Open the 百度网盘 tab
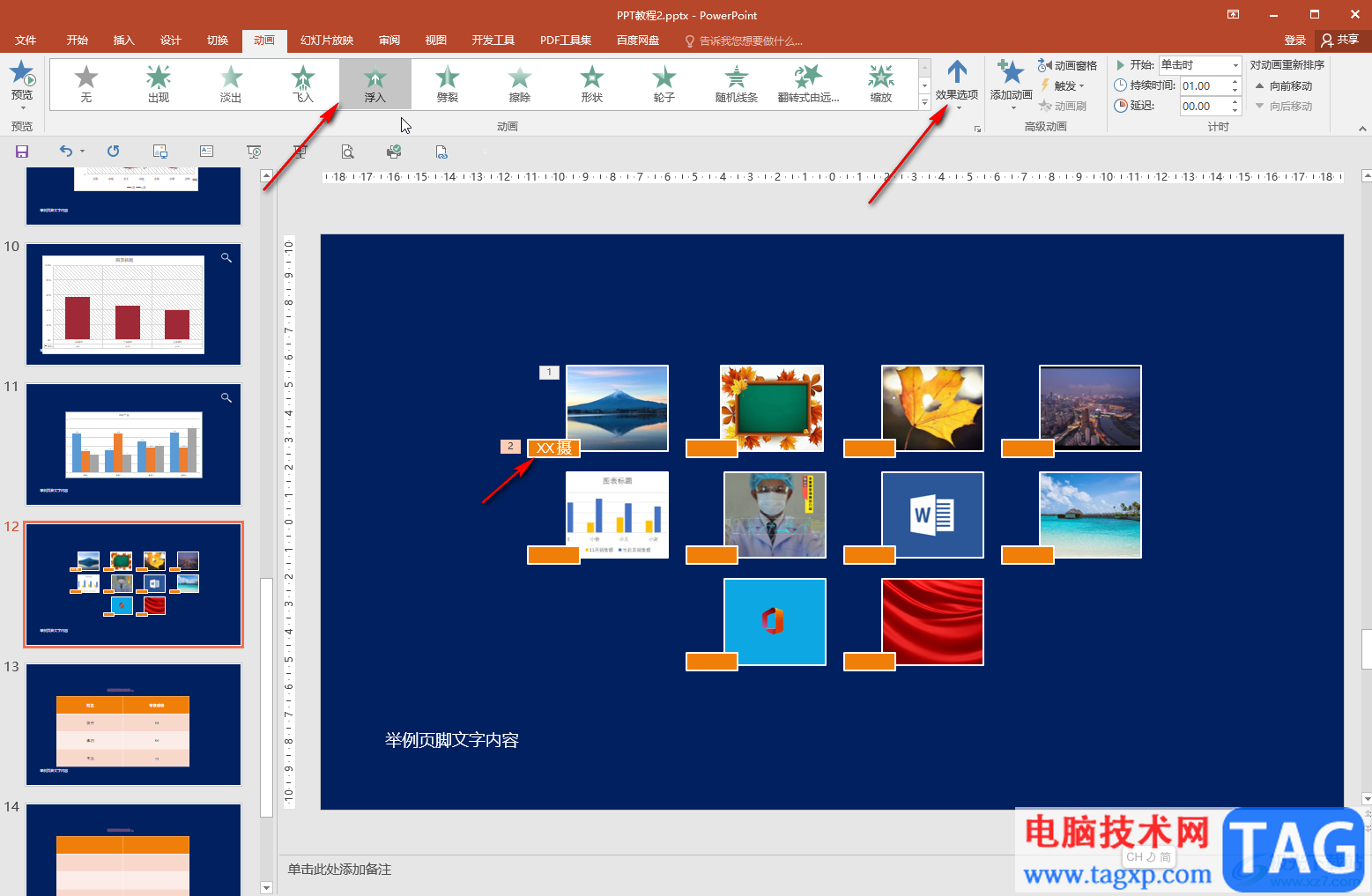1372x896 pixels. pos(638,41)
